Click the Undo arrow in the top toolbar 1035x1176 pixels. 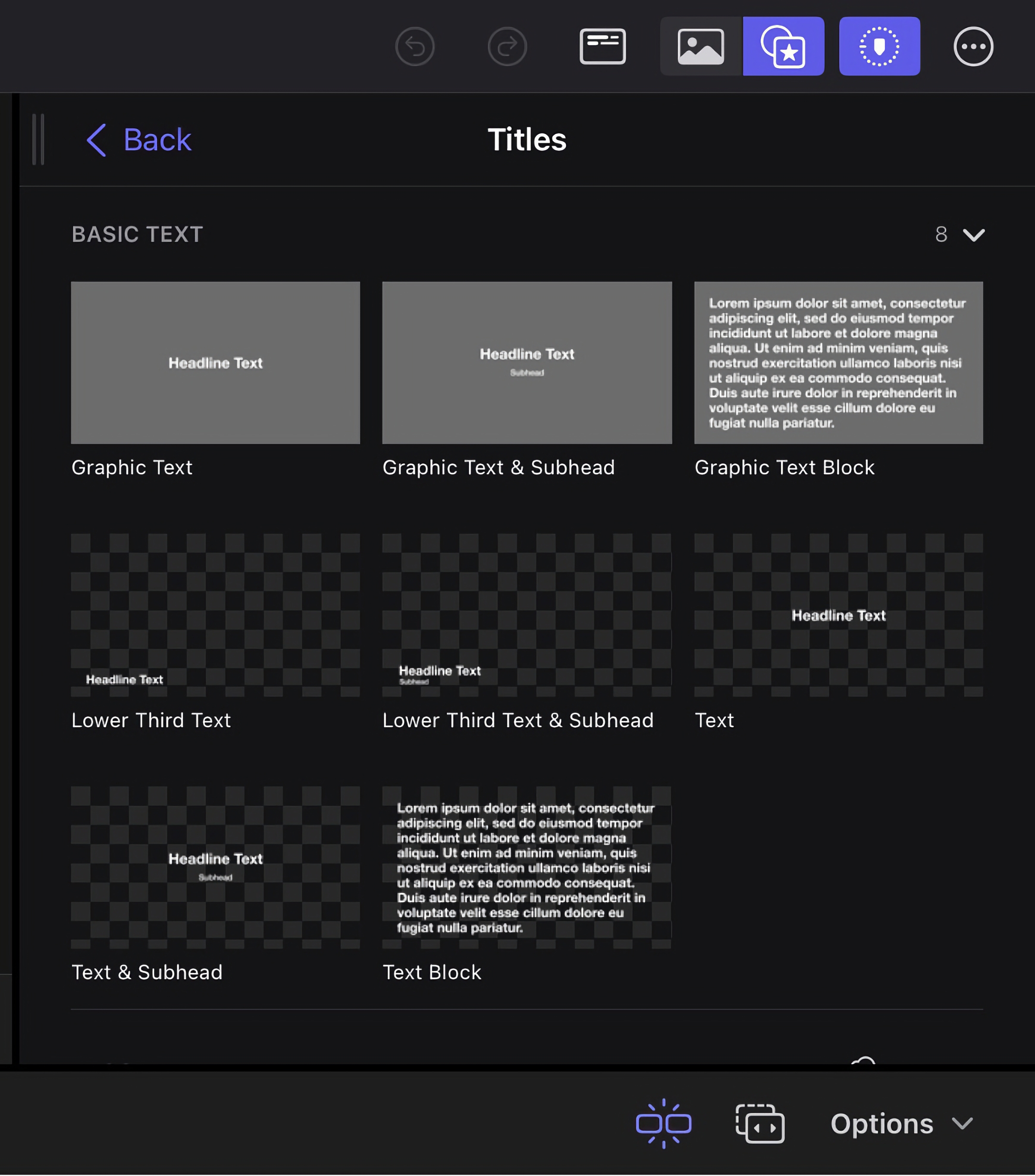[x=414, y=46]
